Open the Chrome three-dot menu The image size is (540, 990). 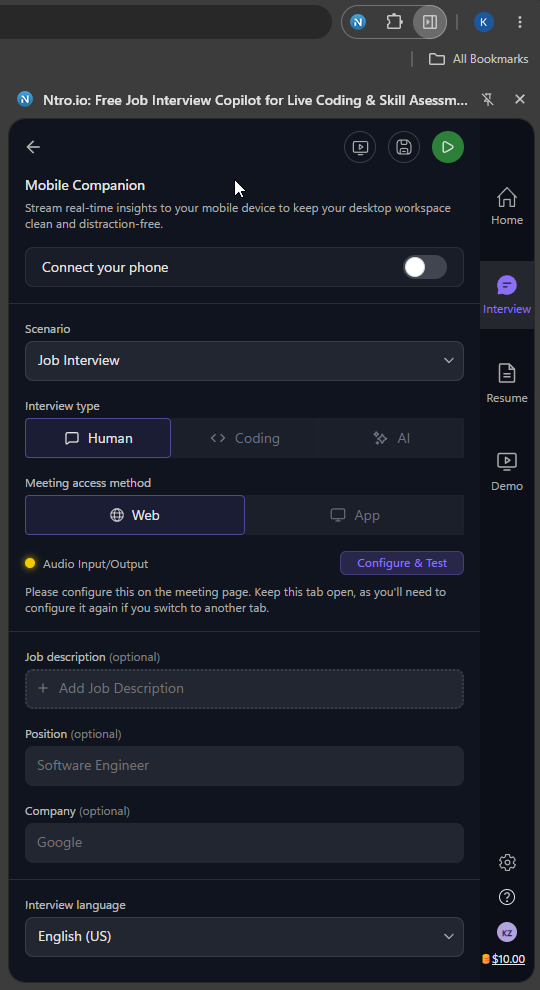(520, 22)
